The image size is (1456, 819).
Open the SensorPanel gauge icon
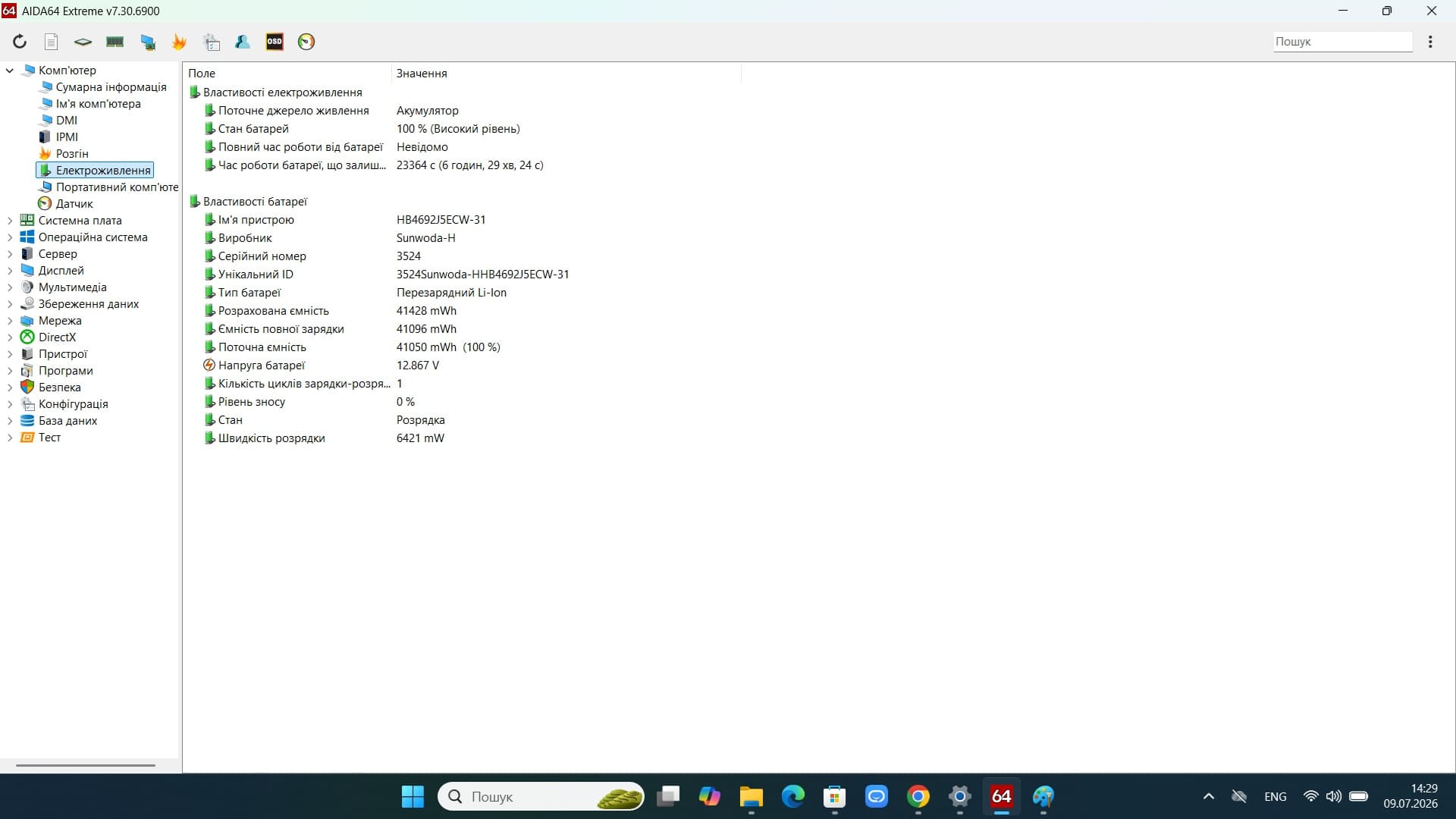(x=306, y=42)
